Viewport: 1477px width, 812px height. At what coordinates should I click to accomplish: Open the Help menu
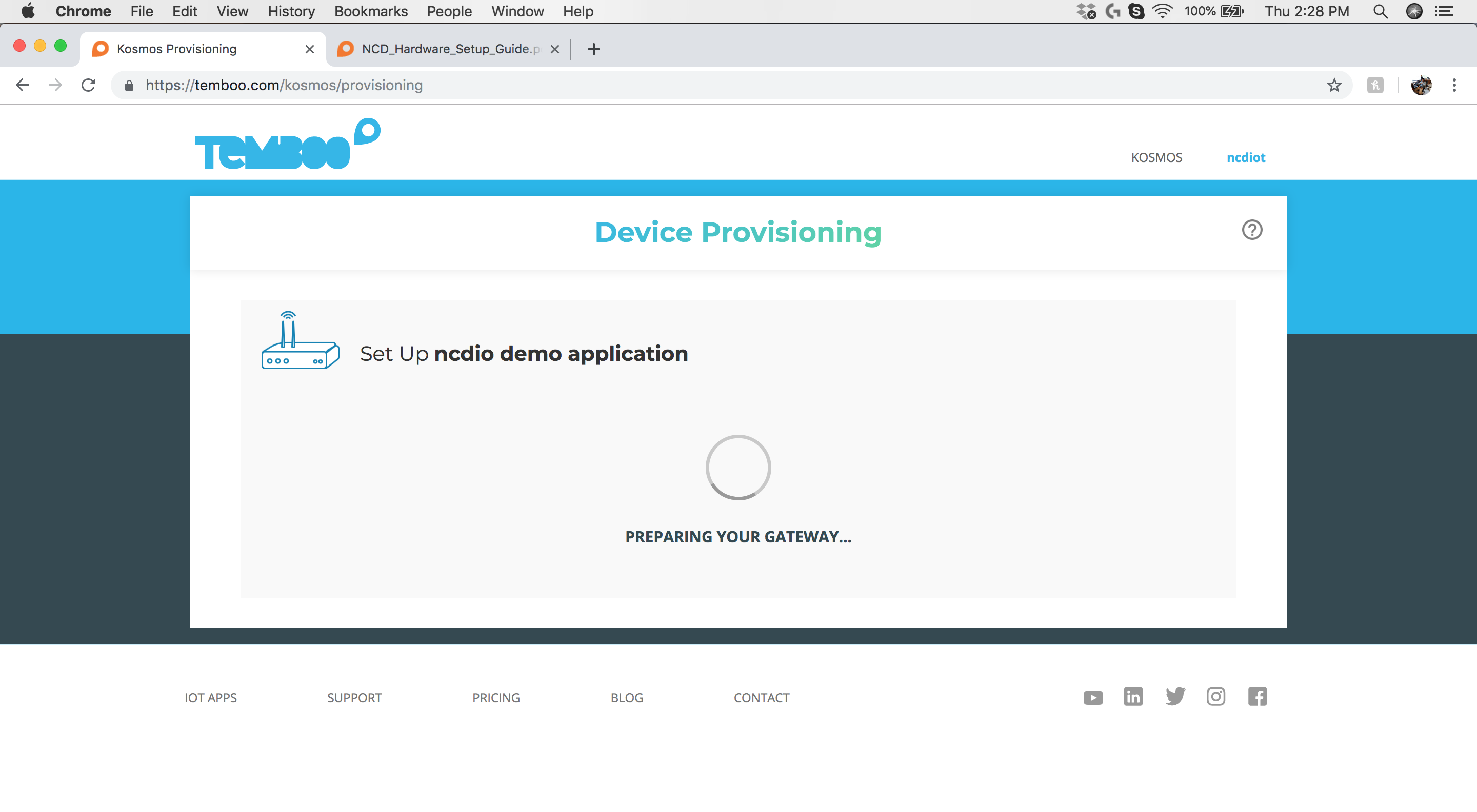578,11
